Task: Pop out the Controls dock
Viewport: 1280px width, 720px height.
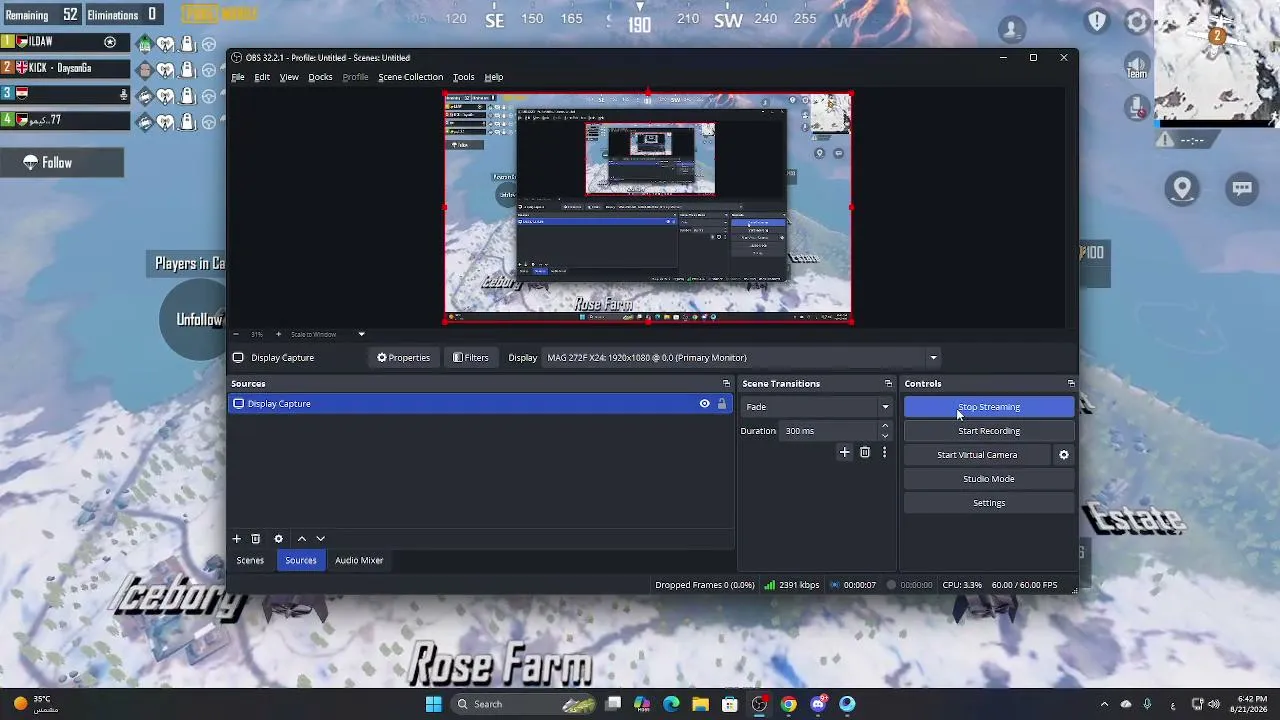Action: tap(1071, 384)
